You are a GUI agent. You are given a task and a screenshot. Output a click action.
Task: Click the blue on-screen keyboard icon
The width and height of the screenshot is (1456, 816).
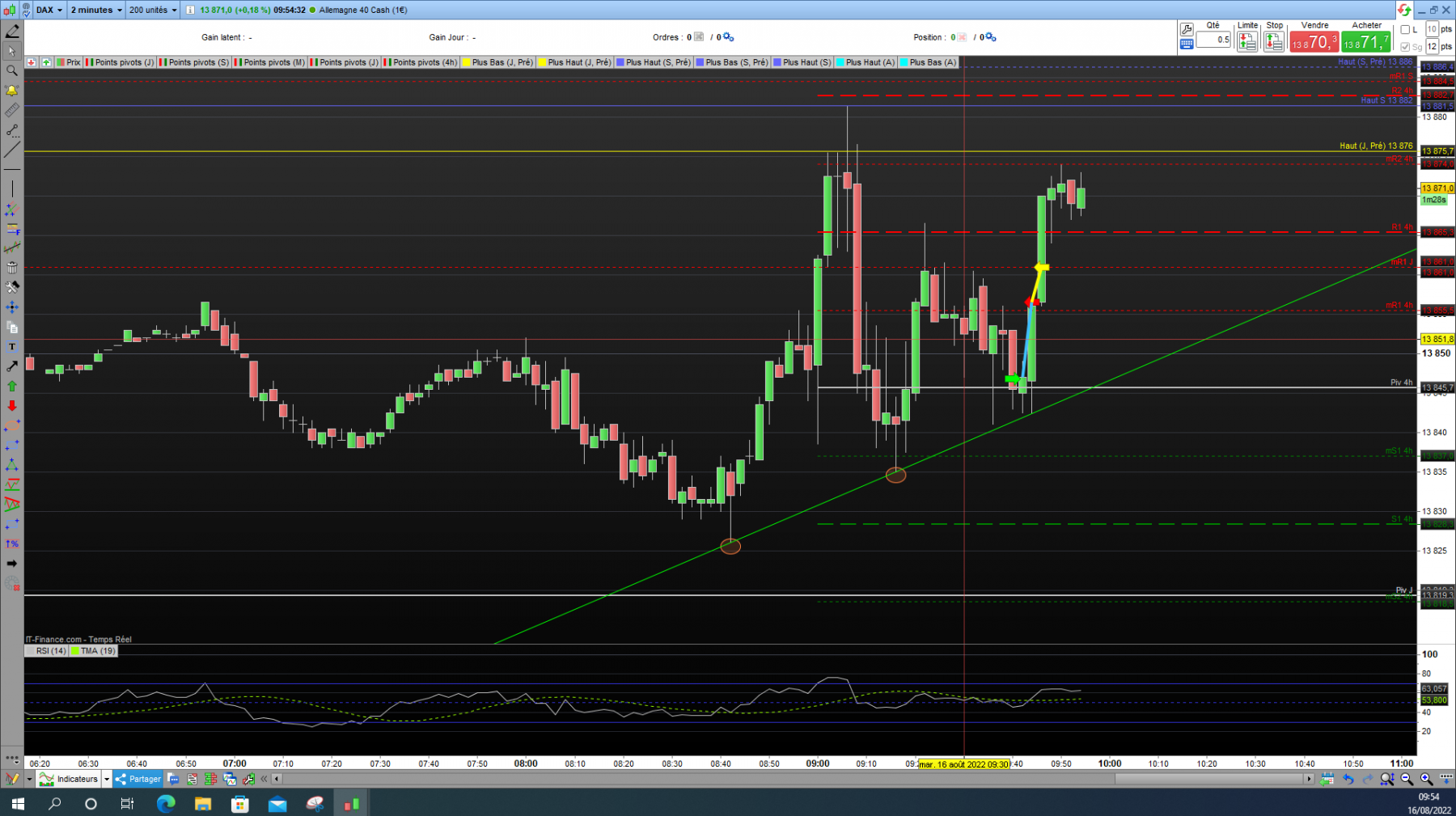pyautogui.click(x=1187, y=44)
